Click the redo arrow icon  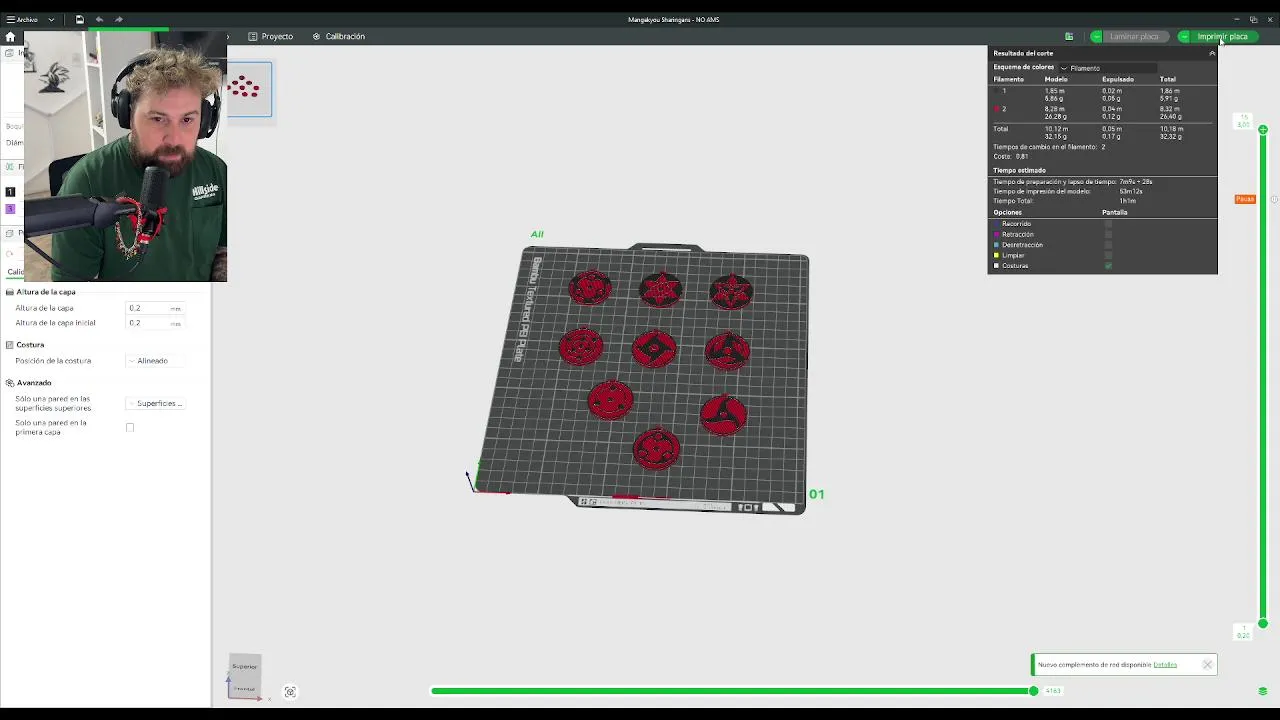pos(119,19)
